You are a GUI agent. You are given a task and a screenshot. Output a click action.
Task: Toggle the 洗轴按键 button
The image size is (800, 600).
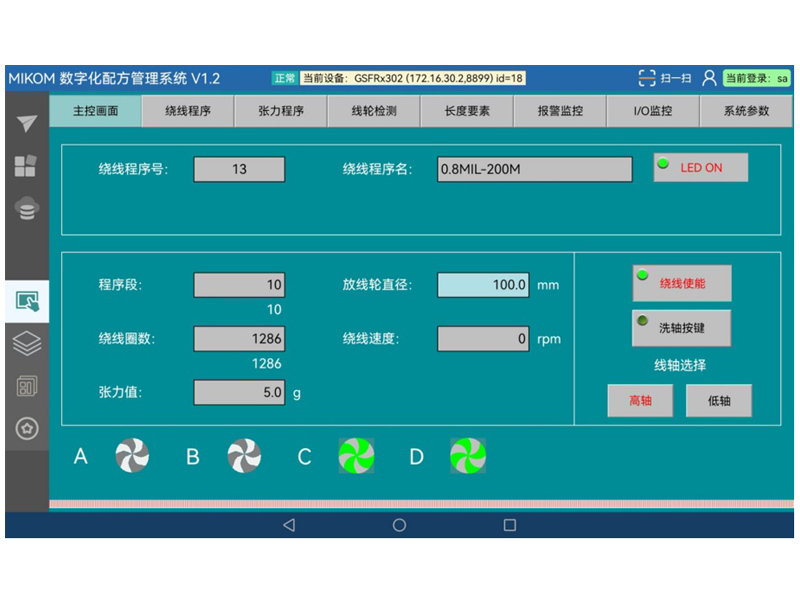click(x=681, y=328)
